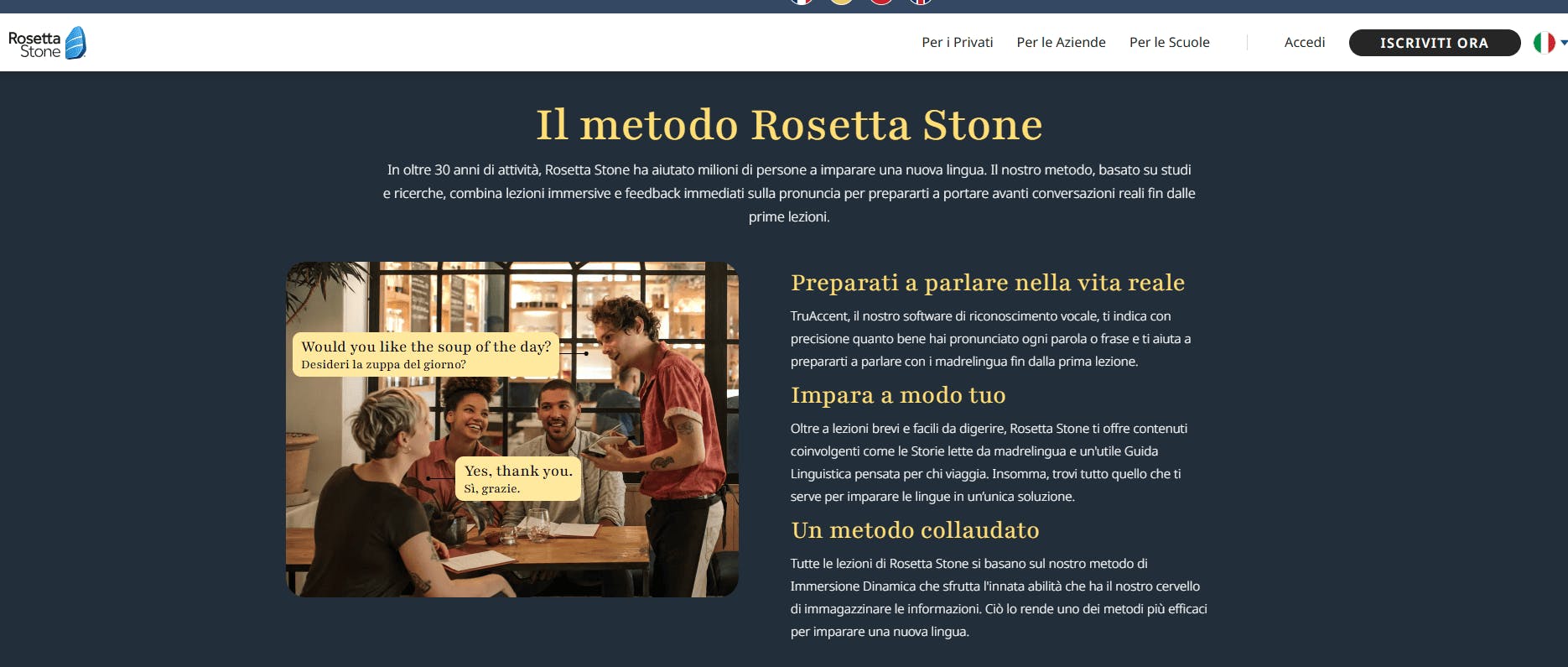Select the heading 'Un metodo collaudato'
The width and height of the screenshot is (1568, 667).
915,530
